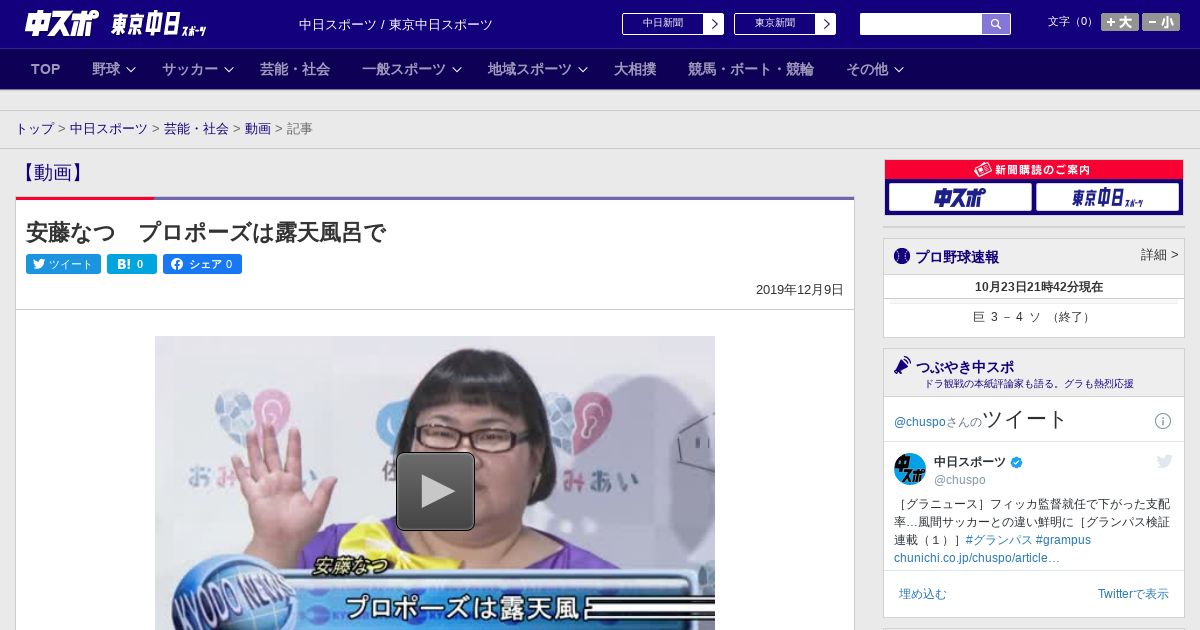Image resolution: width=1200 pixels, height=630 pixels.
Task: Open the @chuspo handle link in widget header
Action: click(919, 422)
